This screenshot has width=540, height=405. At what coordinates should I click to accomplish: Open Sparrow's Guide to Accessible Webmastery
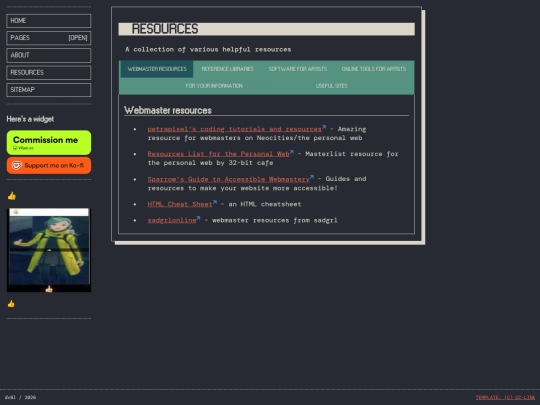pos(228,179)
